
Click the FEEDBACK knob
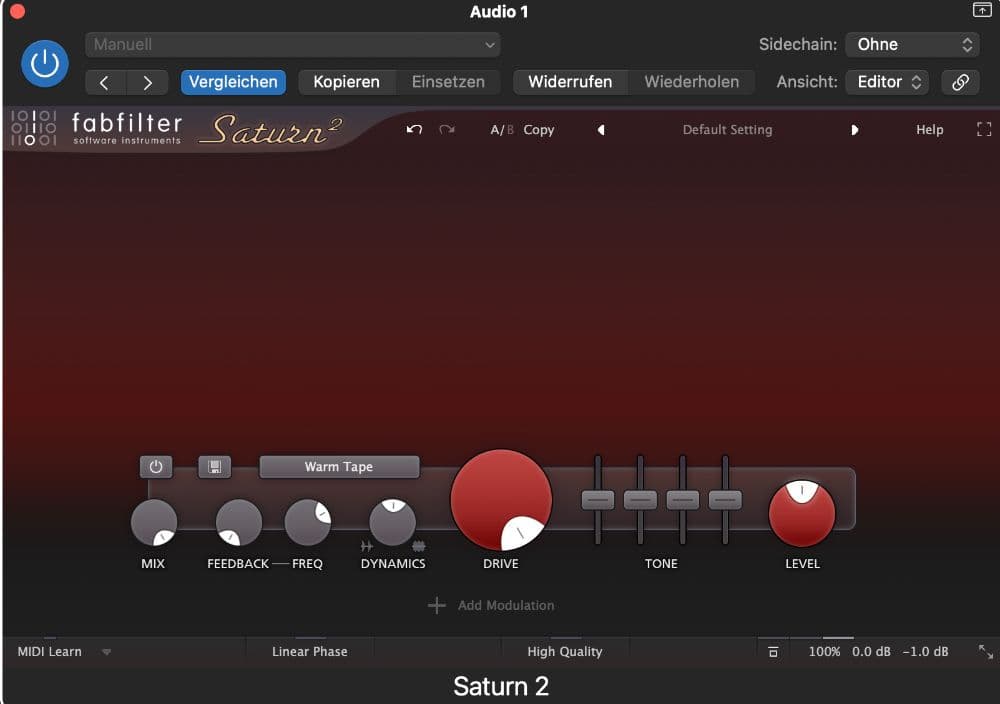239,523
